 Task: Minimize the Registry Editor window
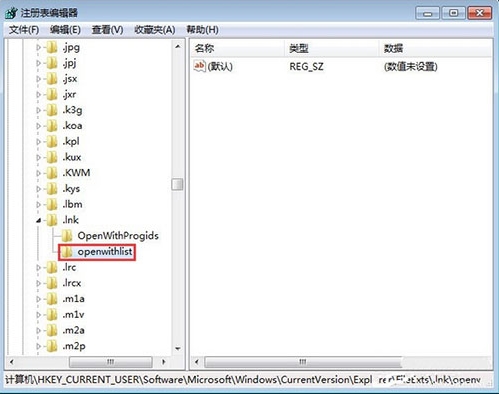(x=428, y=13)
